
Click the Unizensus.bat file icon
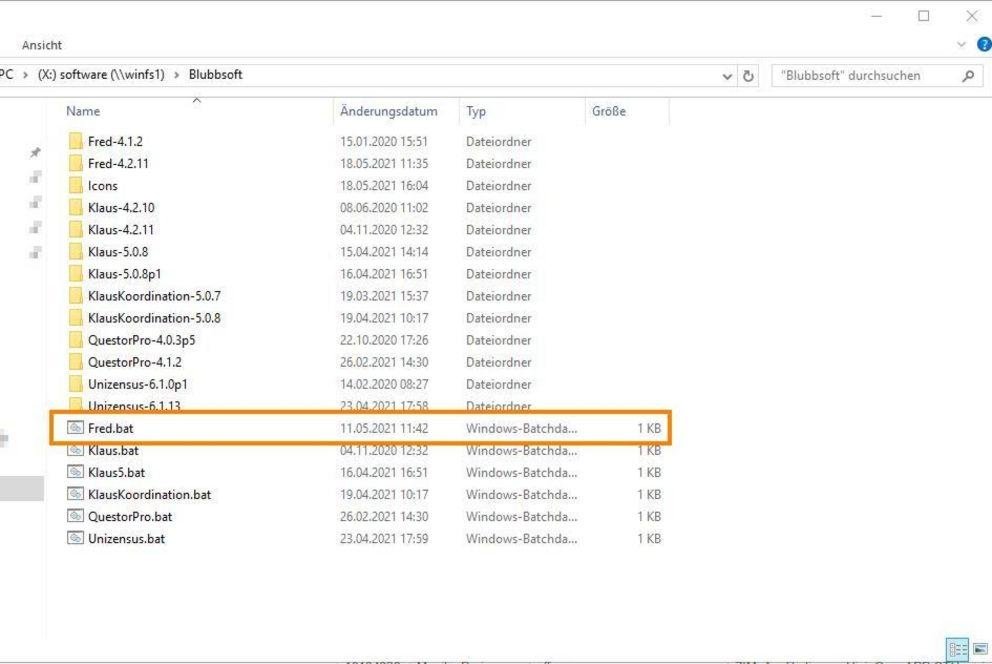click(x=75, y=538)
